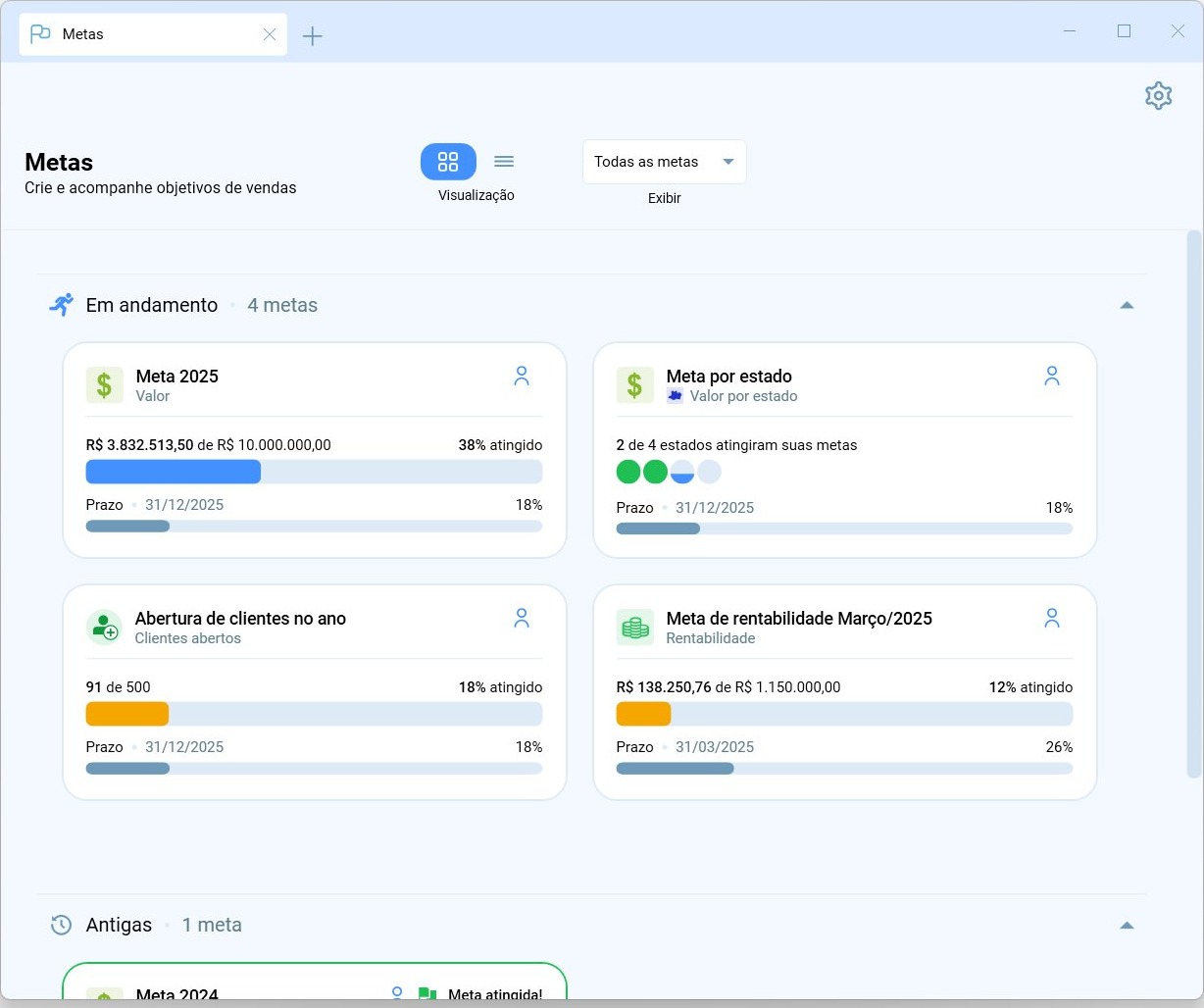Click the history clock icon beside Antigas
The image size is (1204, 1008).
pos(61,925)
